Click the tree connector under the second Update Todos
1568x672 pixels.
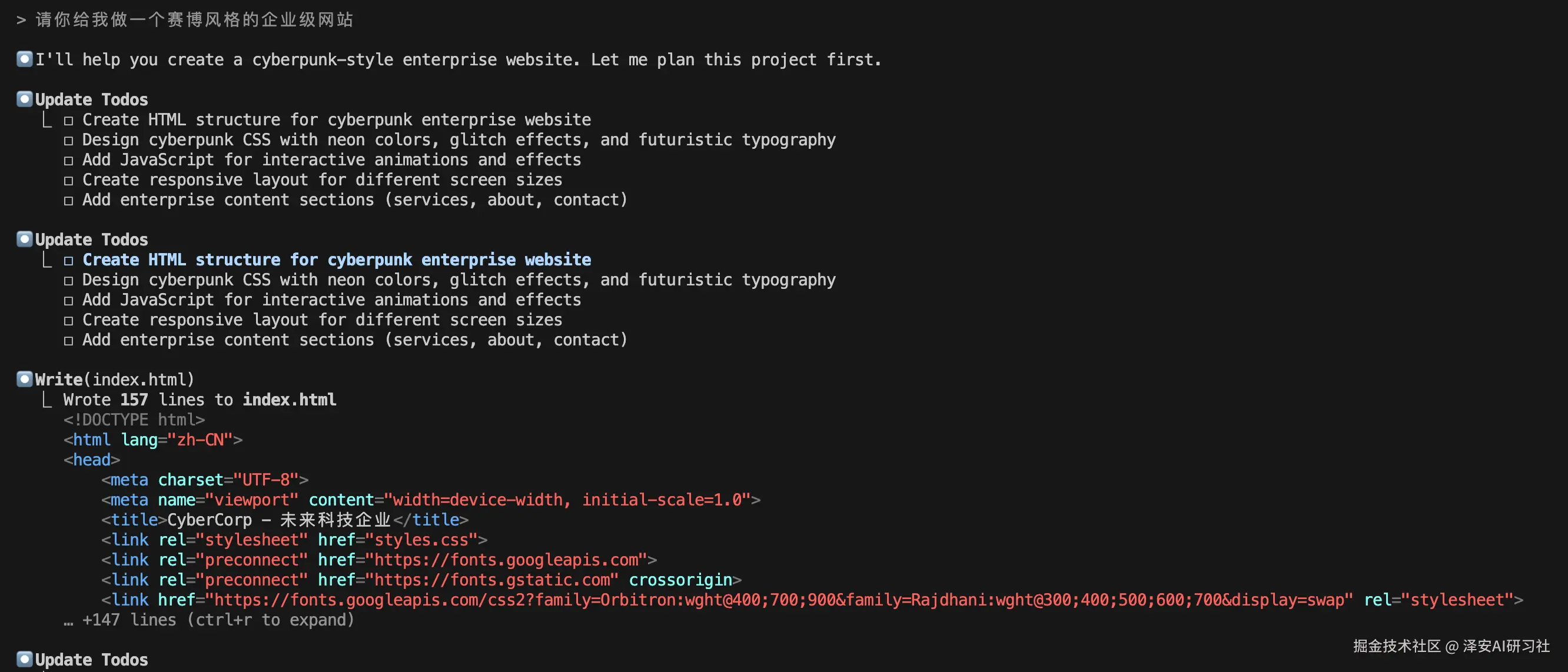[47, 260]
